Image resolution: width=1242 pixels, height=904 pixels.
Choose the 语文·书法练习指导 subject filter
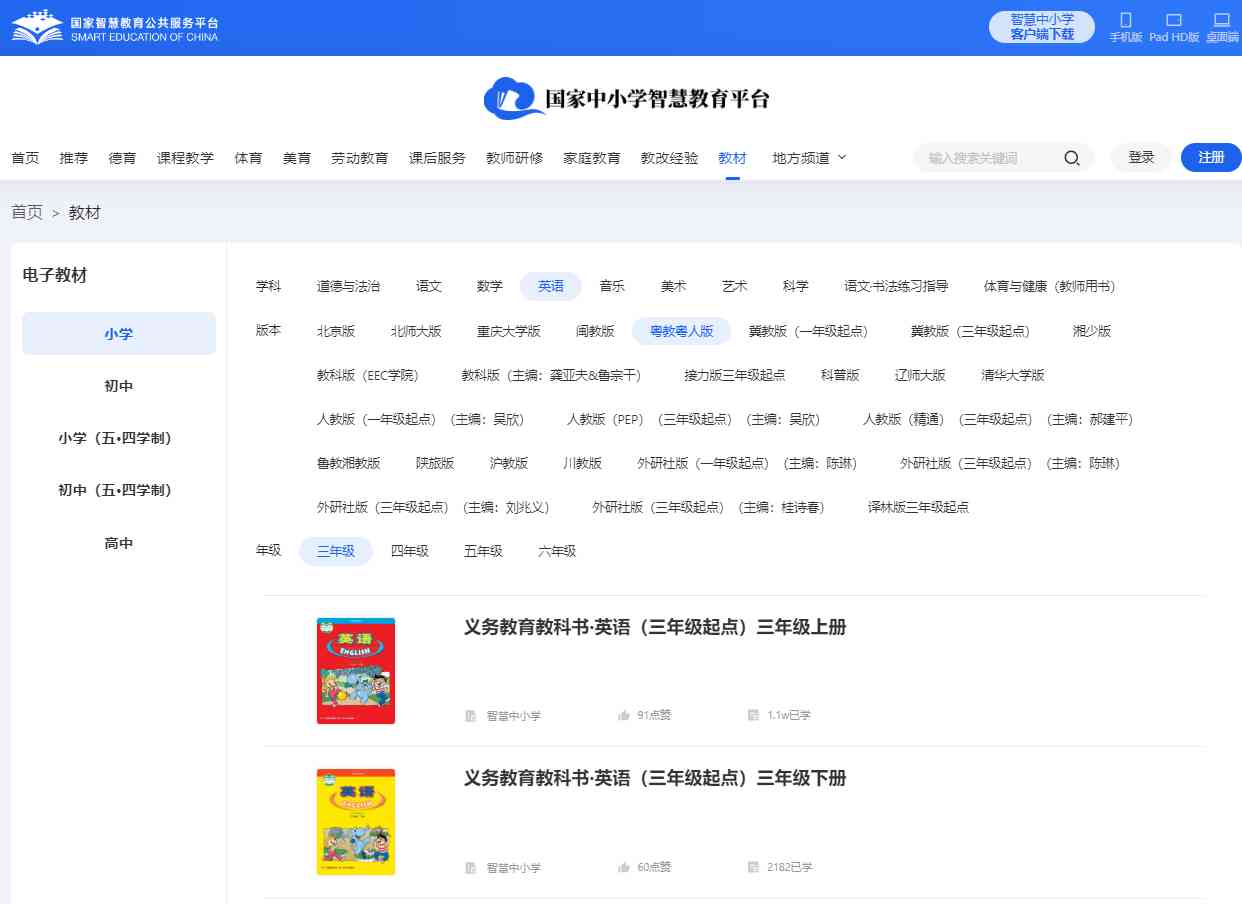[x=896, y=286]
